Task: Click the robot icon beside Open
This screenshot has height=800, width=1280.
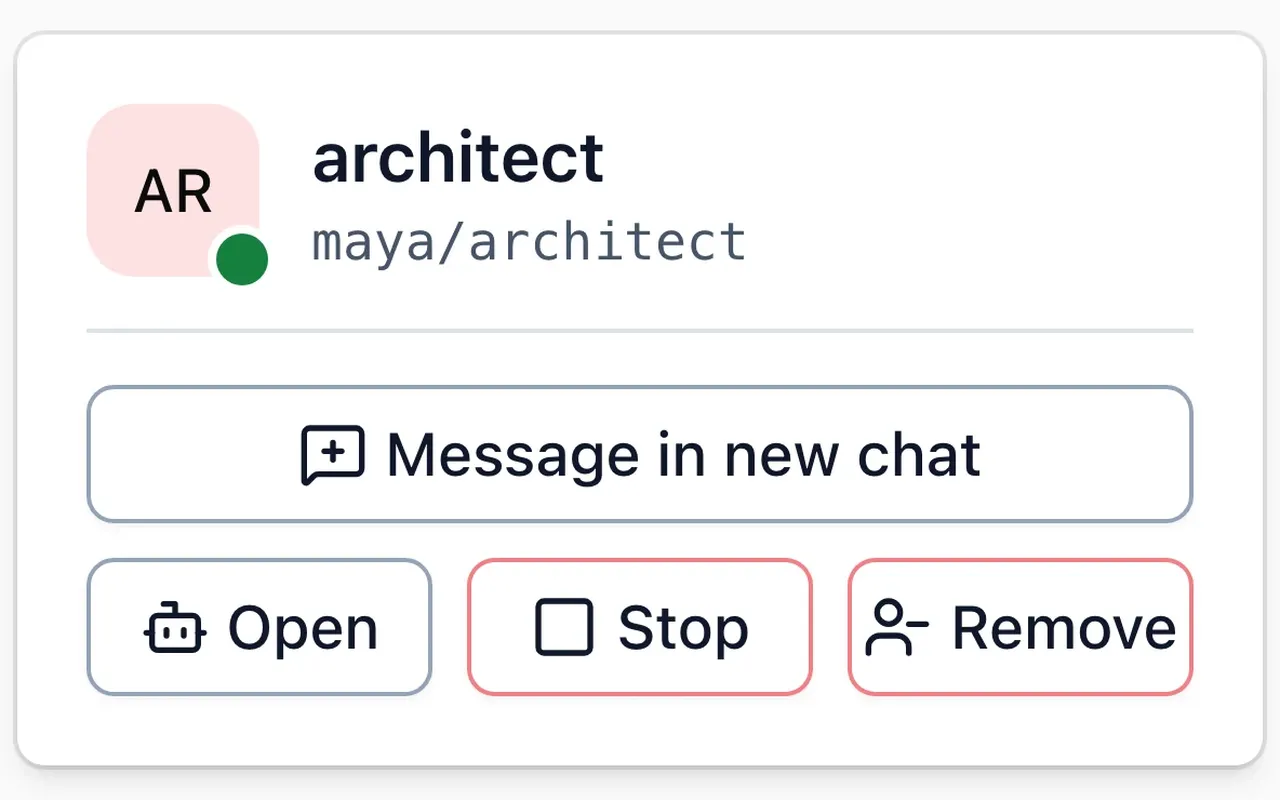Action: coord(176,628)
